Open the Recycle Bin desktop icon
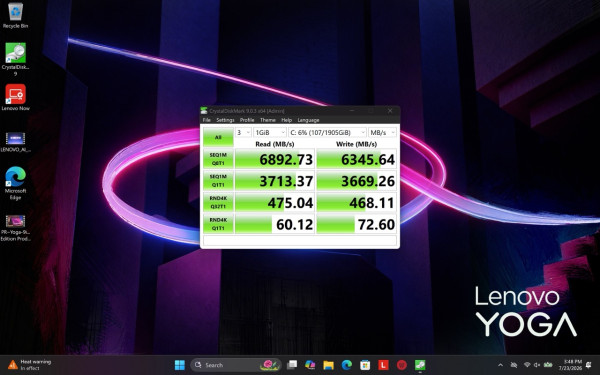Image resolution: width=600 pixels, height=375 pixels. 15,15
